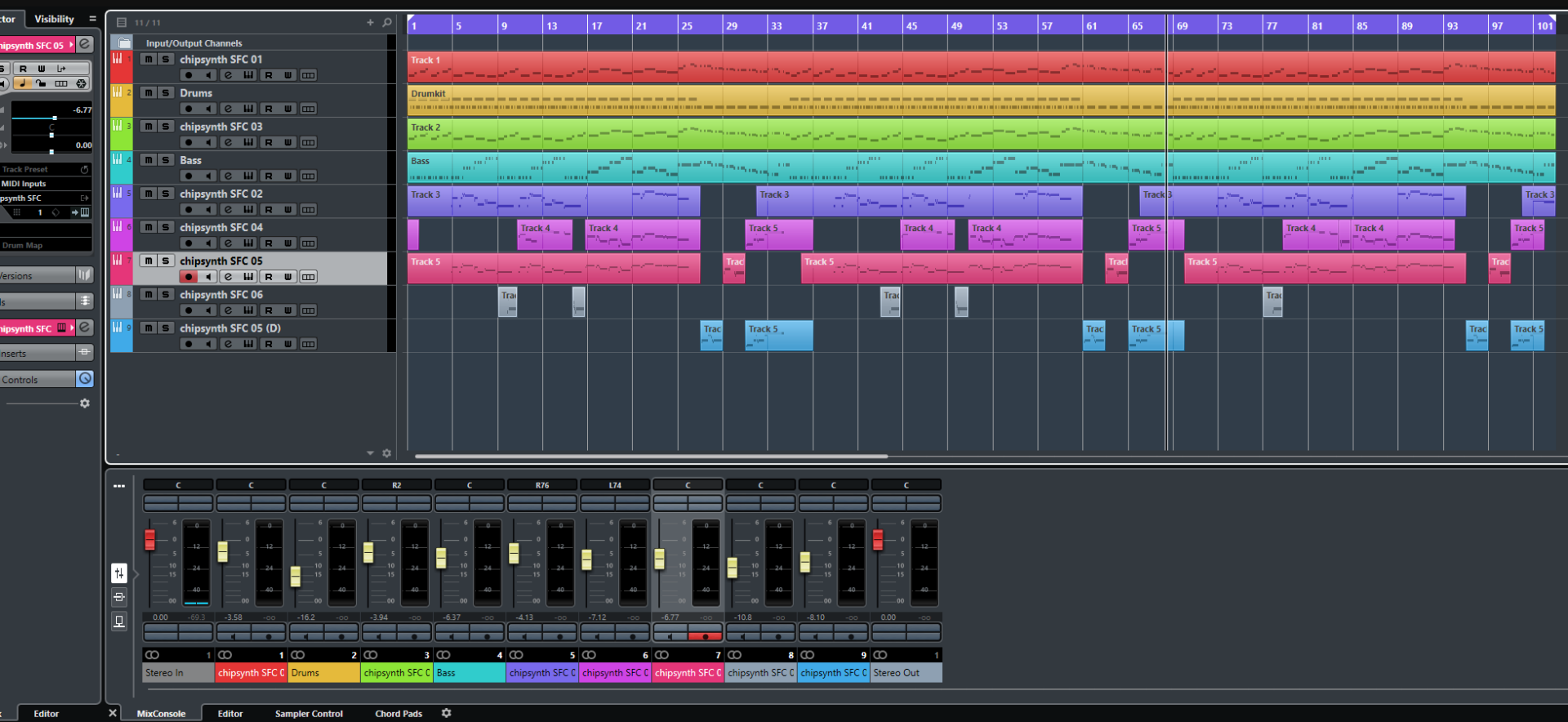Click the Drums channel volume fader
This screenshot has width=1568, height=722.
[x=296, y=576]
